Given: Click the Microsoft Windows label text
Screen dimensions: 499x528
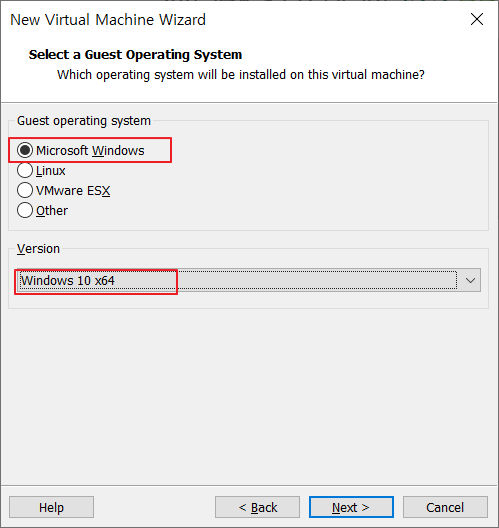Looking at the screenshot, I should click(90, 151).
